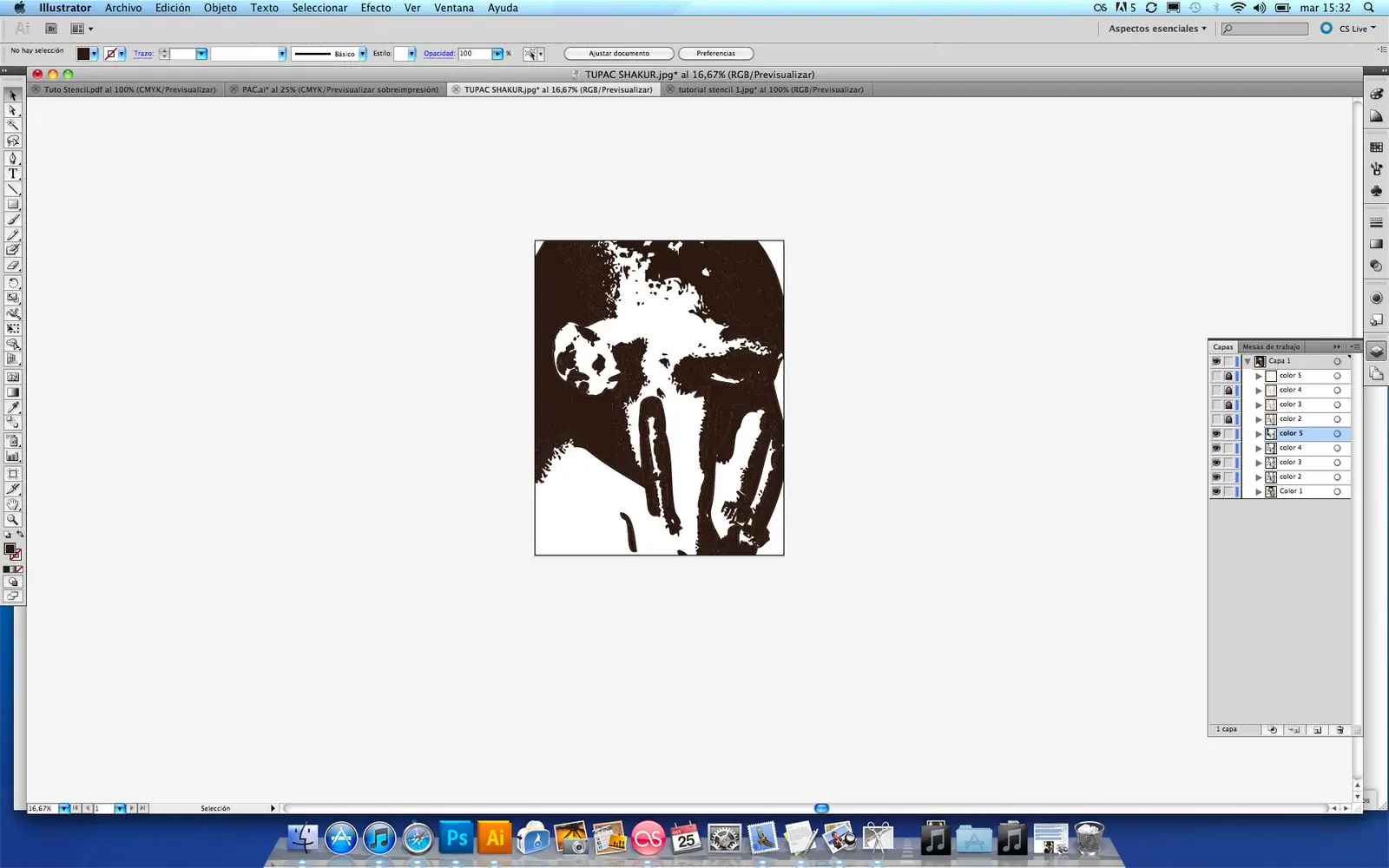The image size is (1389, 868).
Task: Collapse the Capa 1 layer tree
Action: (x=1247, y=361)
